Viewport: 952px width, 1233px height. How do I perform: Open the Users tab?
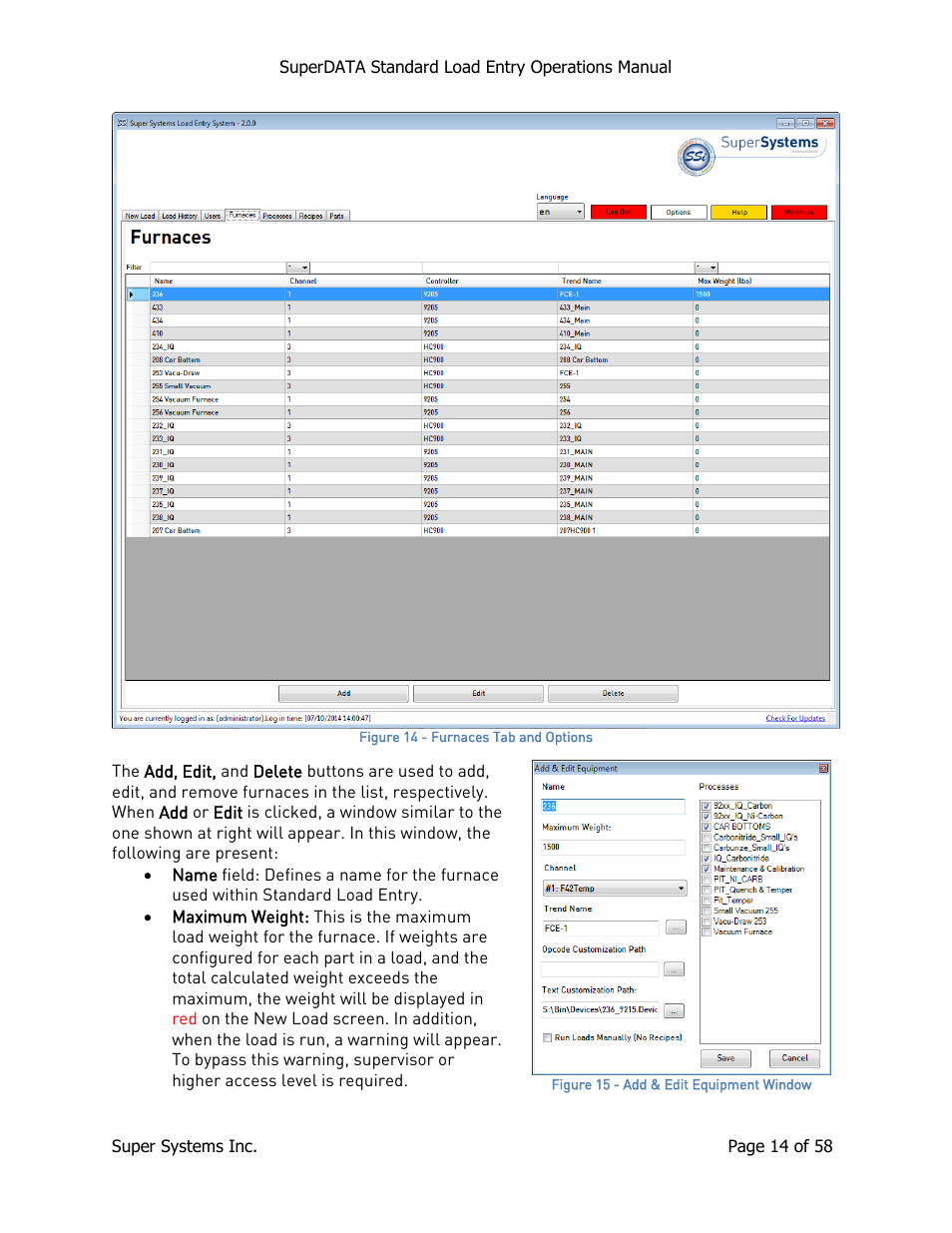[x=213, y=216]
